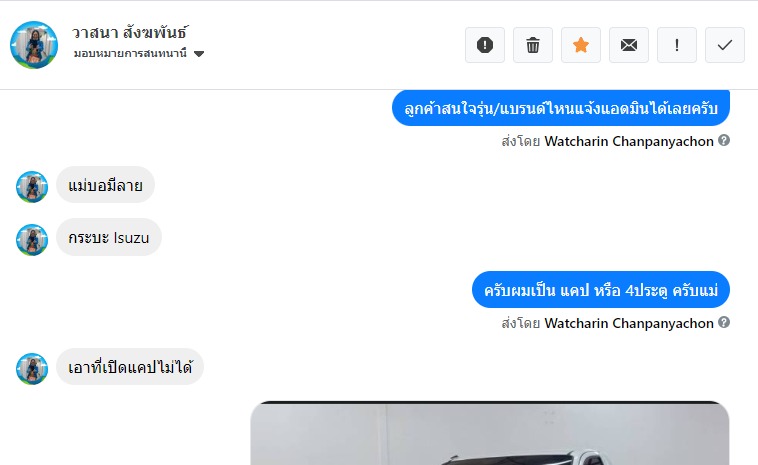The width and height of the screenshot is (758, 465).
Task: Select blue message about ลูกค้าสนใจรุ่น/แบรนด์
Action: (561, 108)
